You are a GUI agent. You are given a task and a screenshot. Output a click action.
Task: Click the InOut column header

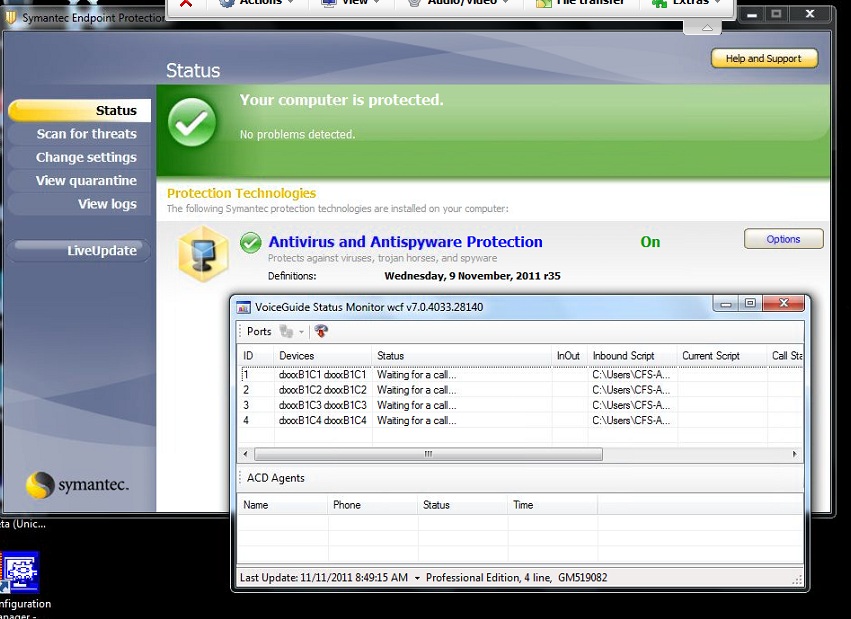coord(569,356)
